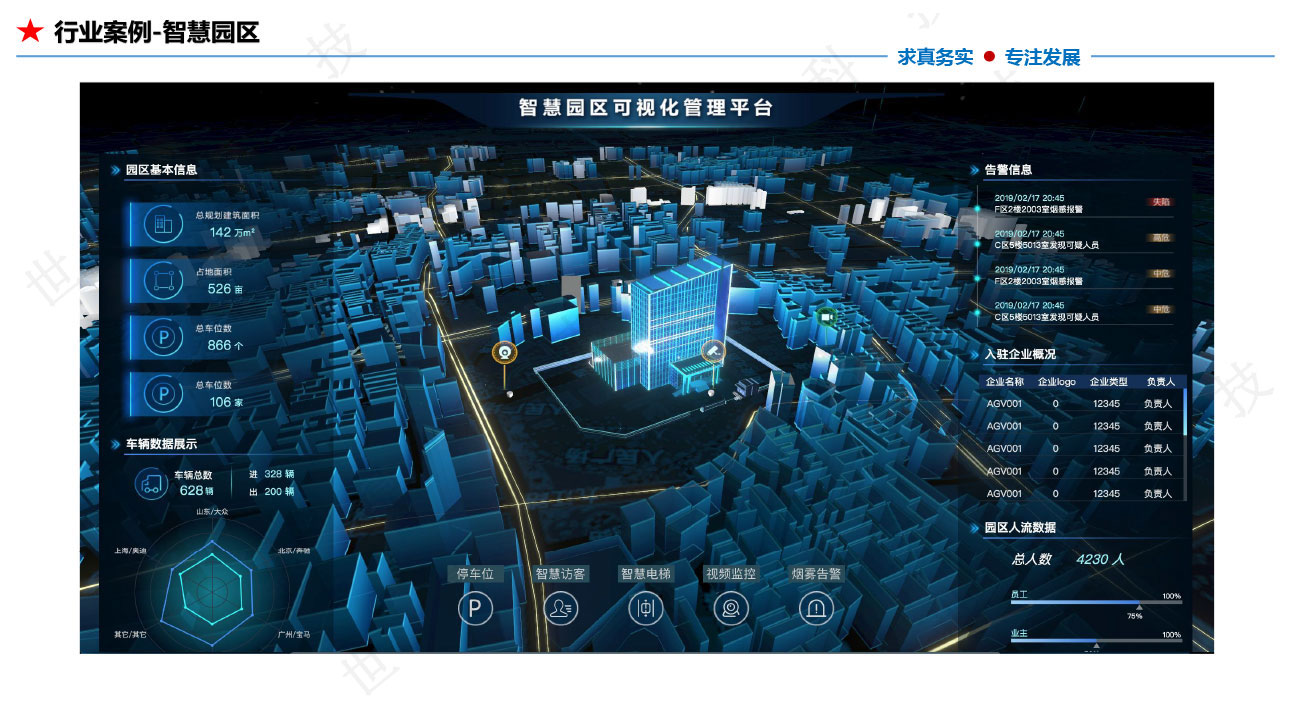Click the green camera marker on map
1300x710 pixels.
point(826,316)
